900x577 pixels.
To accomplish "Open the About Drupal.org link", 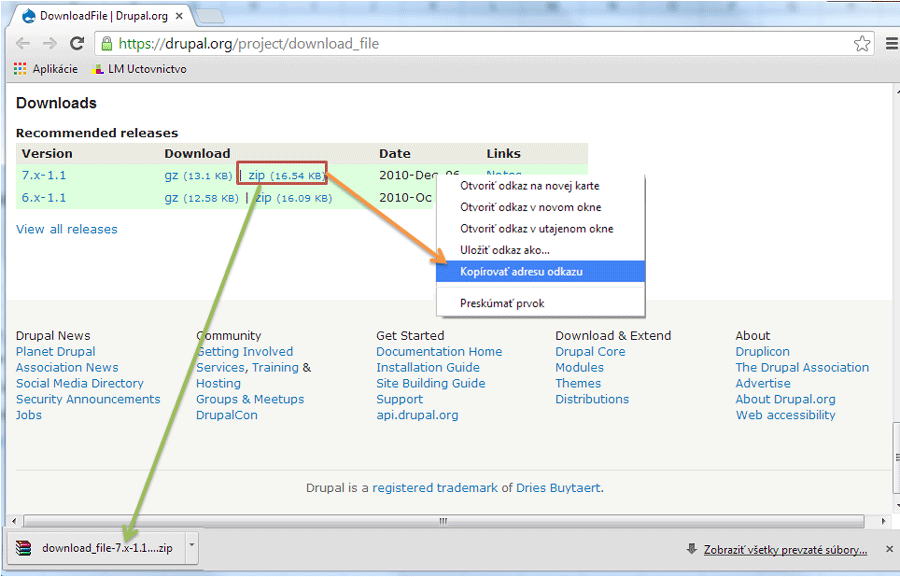I will 785,399.
